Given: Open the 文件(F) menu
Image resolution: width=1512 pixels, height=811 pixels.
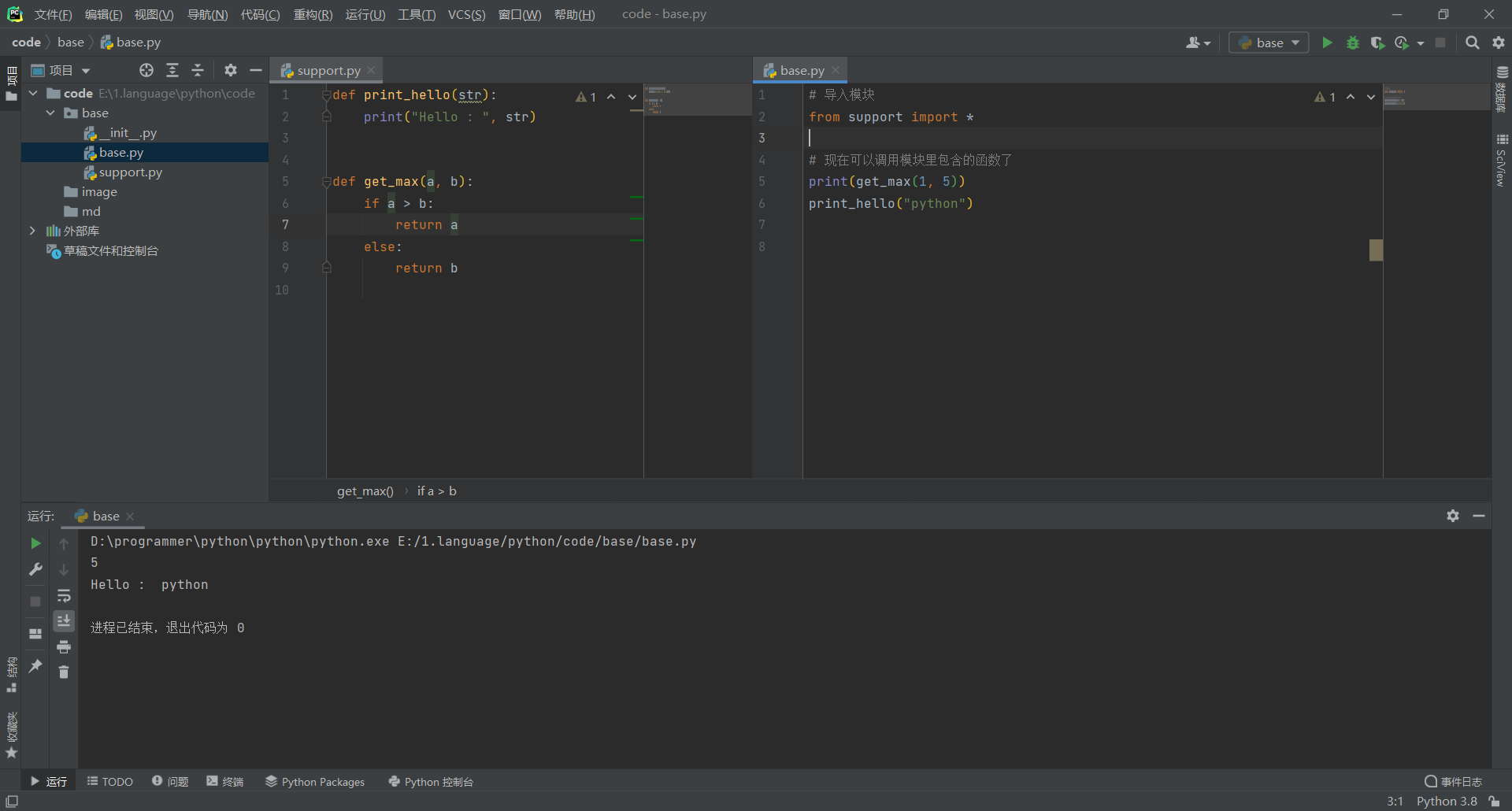Looking at the screenshot, I should point(54,14).
